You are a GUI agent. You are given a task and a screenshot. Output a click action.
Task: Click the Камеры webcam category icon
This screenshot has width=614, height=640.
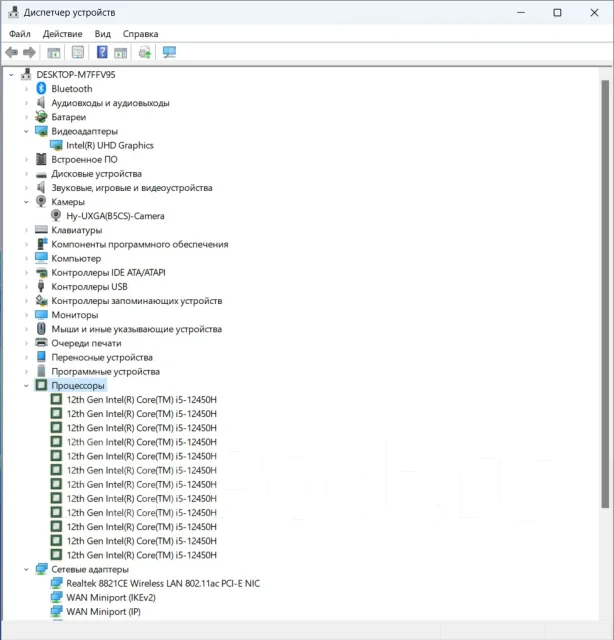coord(41,201)
